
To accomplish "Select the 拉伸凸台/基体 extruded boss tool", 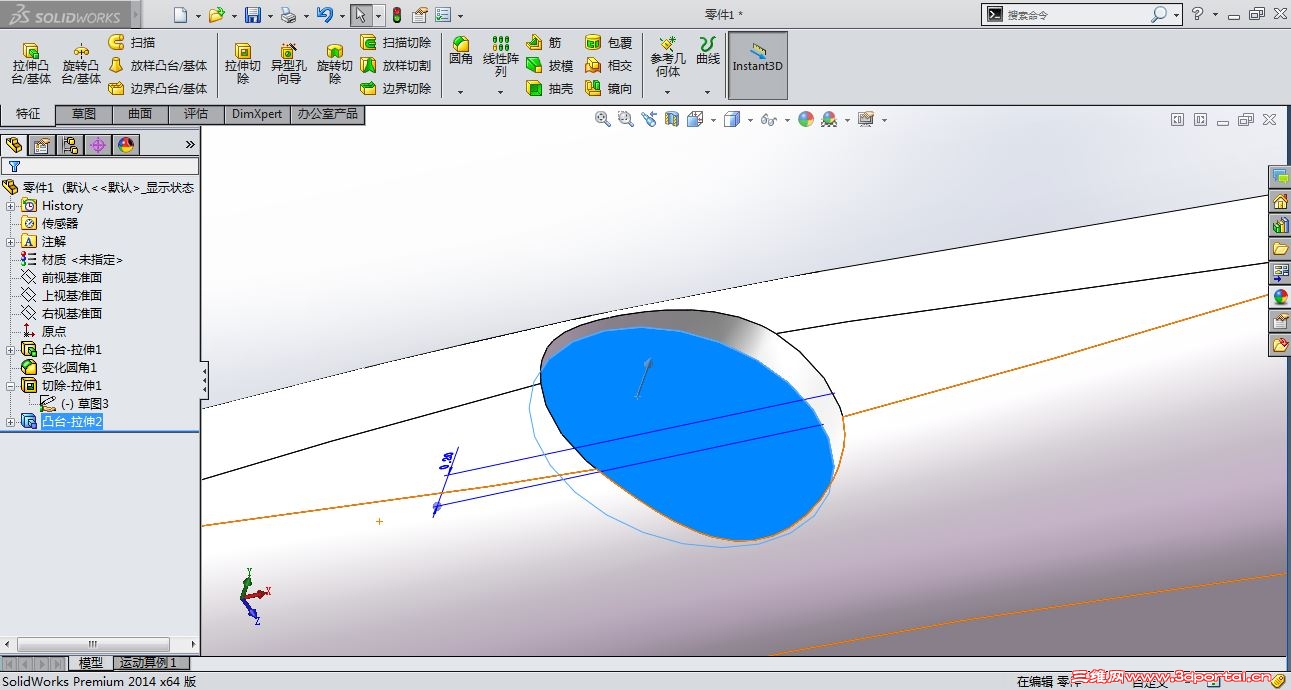I will (x=31, y=65).
